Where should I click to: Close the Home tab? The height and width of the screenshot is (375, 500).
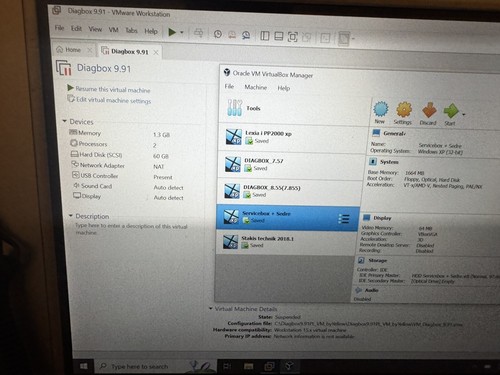tap(89, 50)
